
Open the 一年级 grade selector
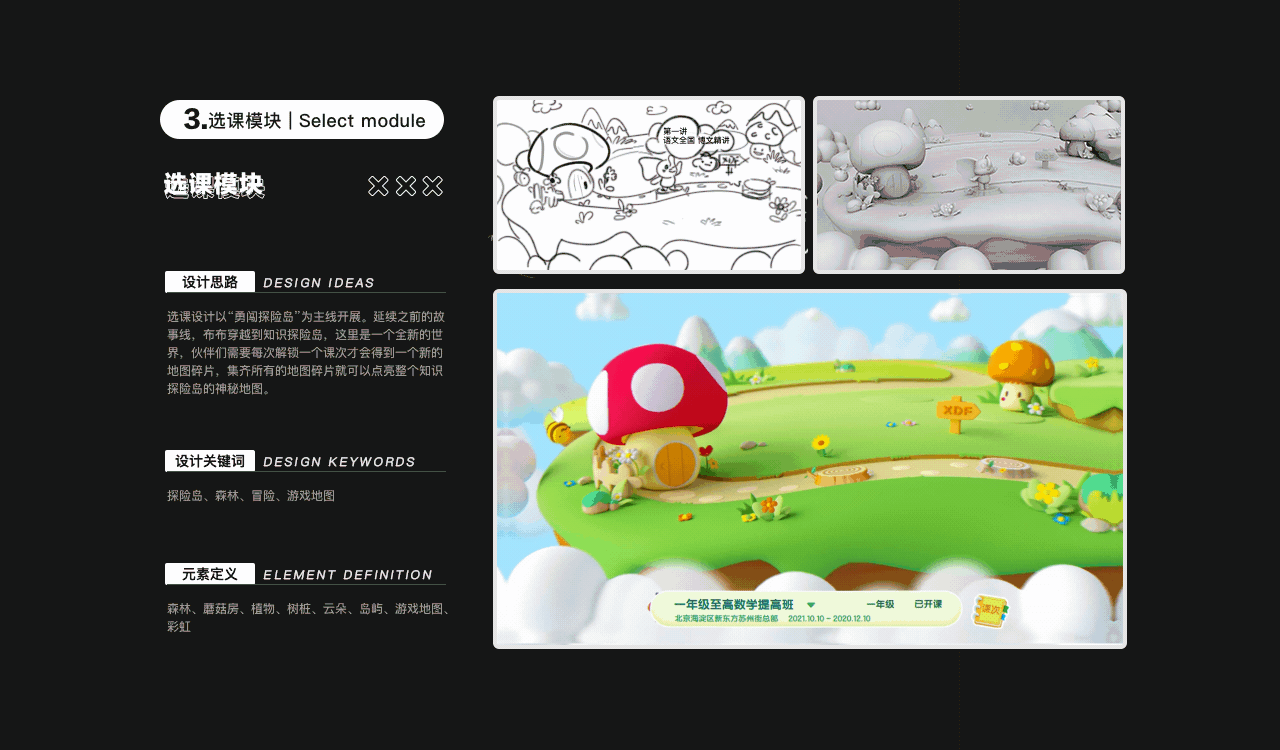click(882, 602)
